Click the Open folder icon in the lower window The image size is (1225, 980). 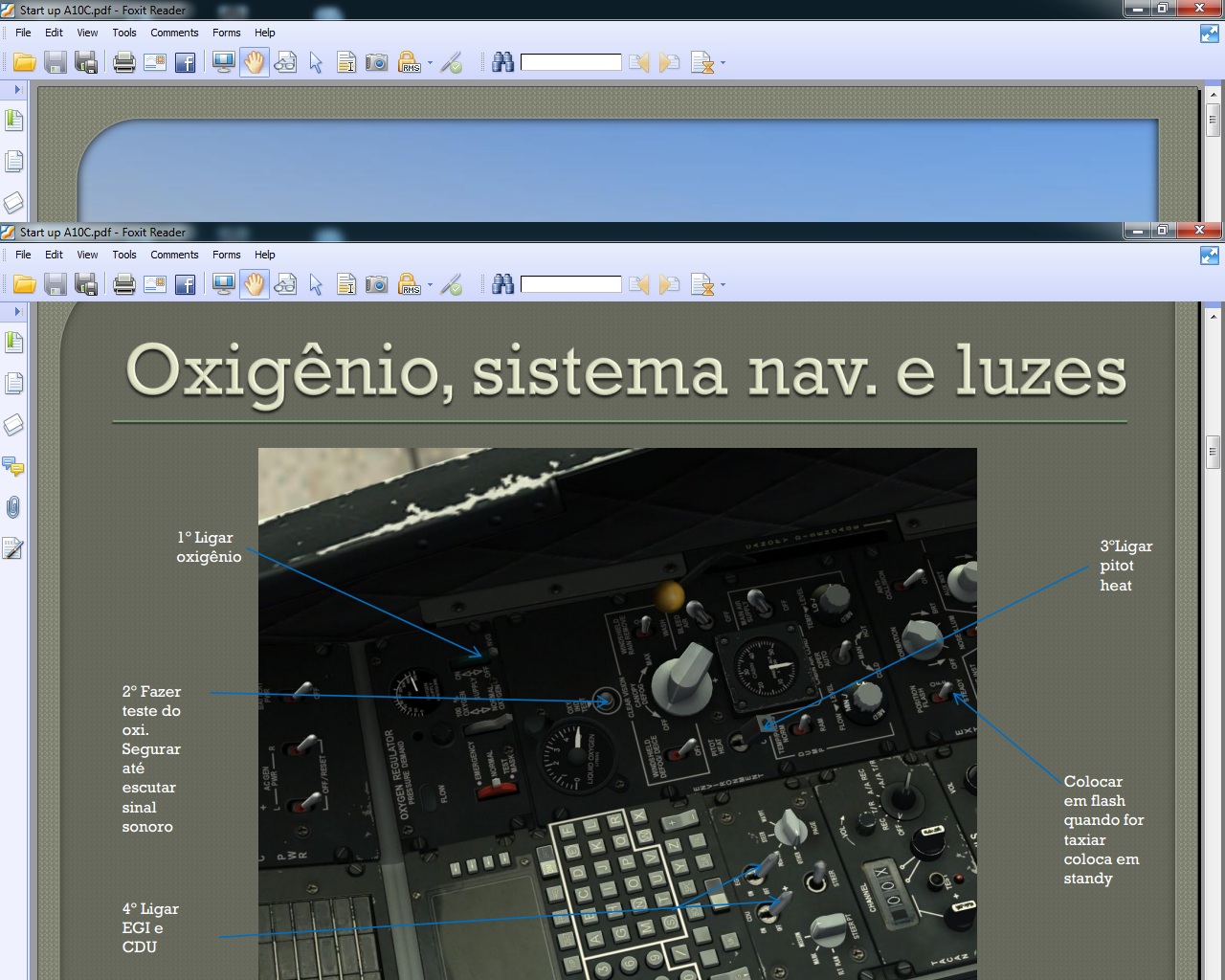[25, 284]
